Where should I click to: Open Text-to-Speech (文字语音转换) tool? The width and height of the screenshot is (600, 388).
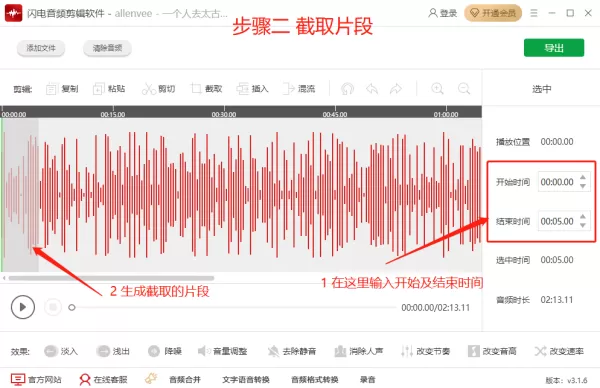click(x=246, y=380)
